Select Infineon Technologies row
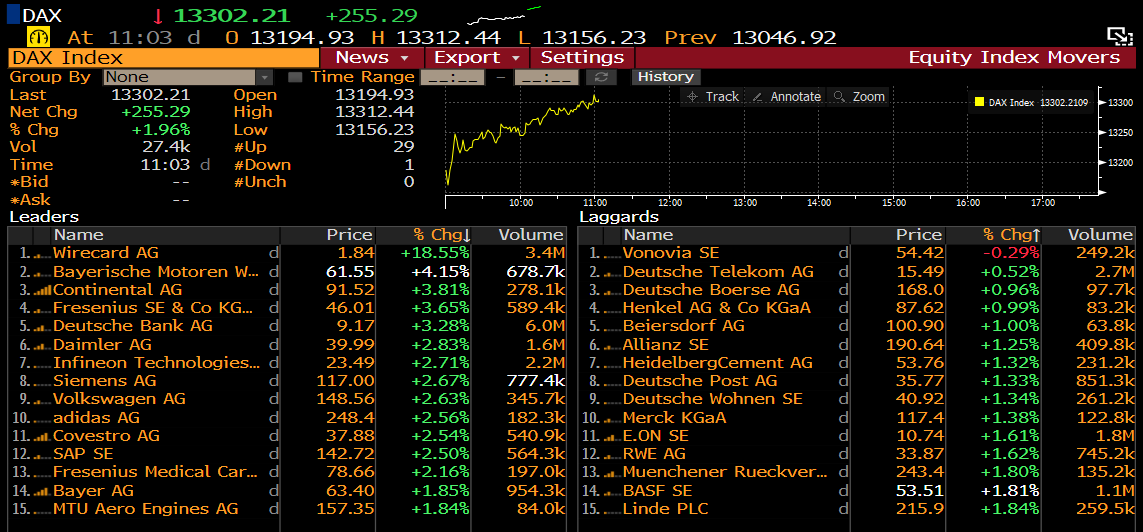1143x532 pixels. pos(286,362)
